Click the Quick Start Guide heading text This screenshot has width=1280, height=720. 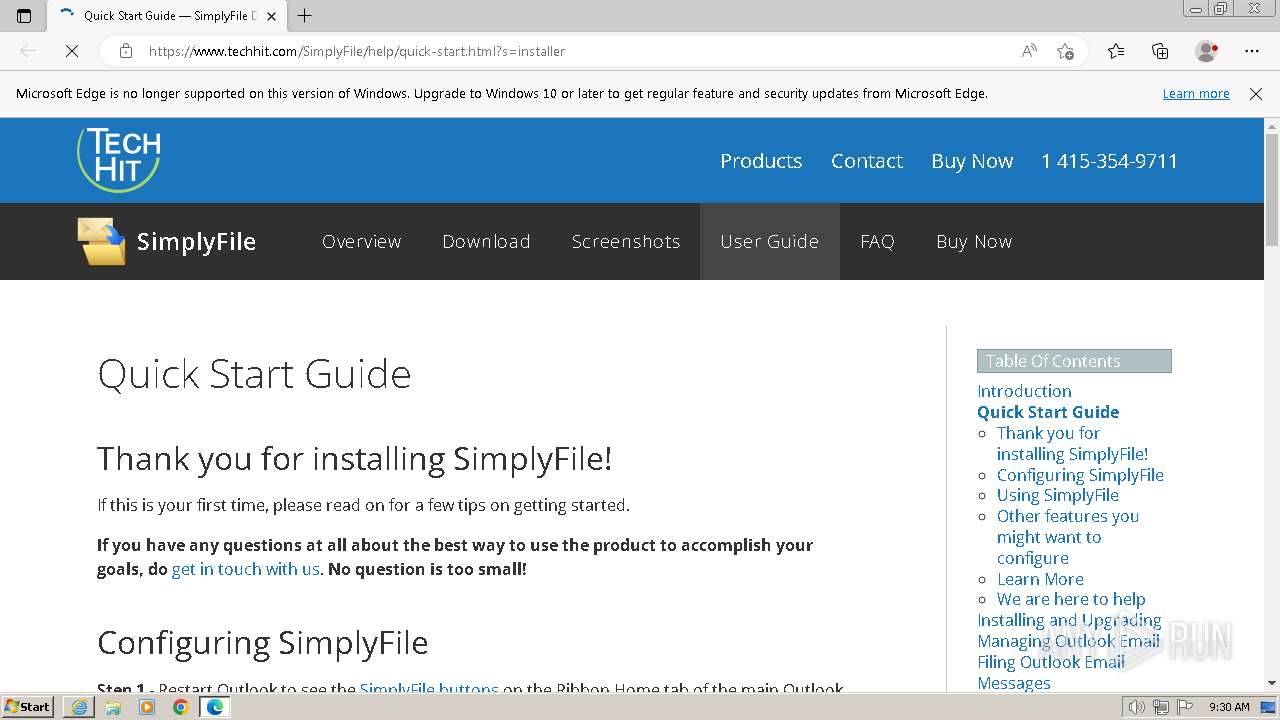254,374
